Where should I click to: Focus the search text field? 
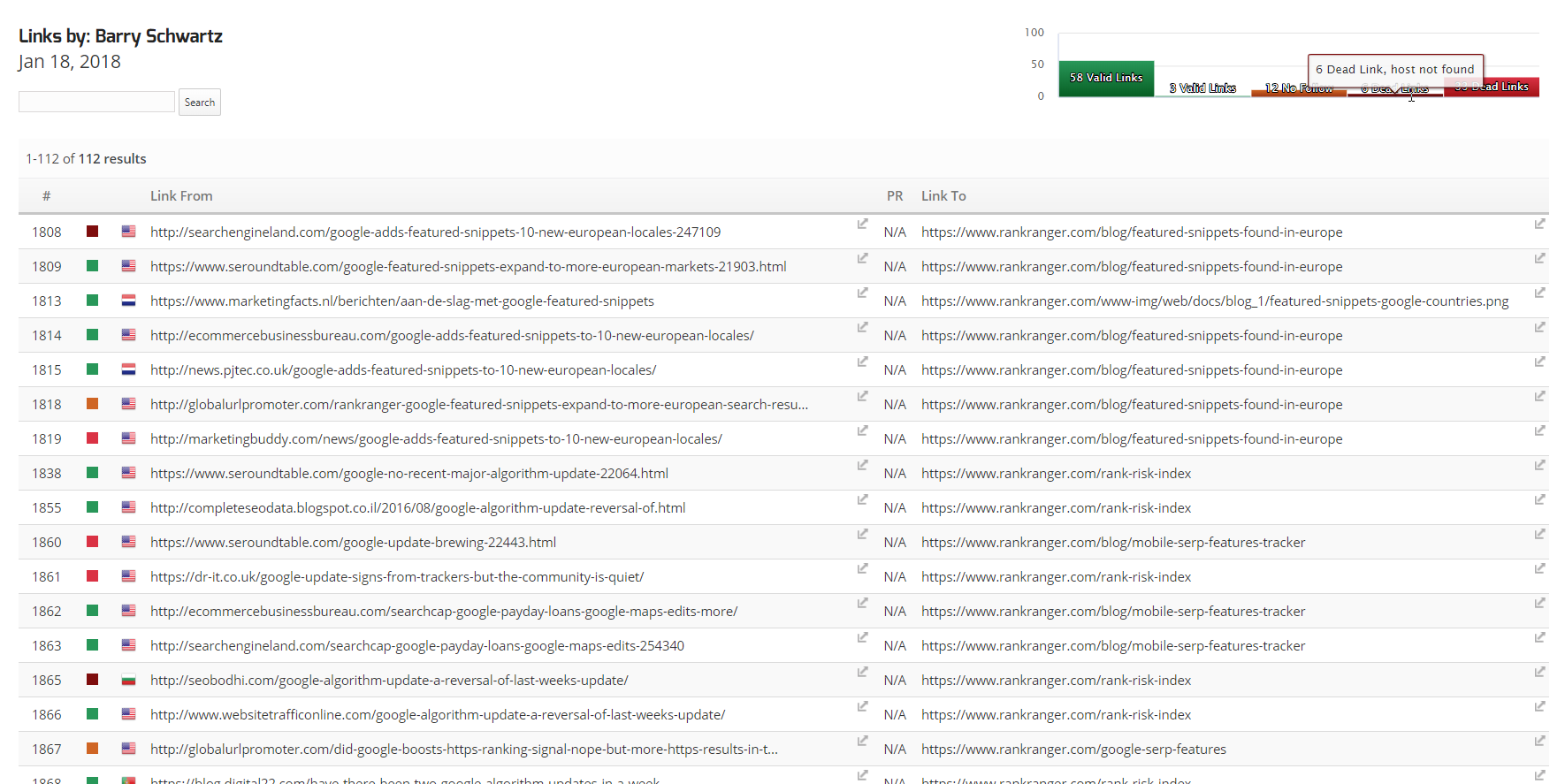tap(96, 103)
